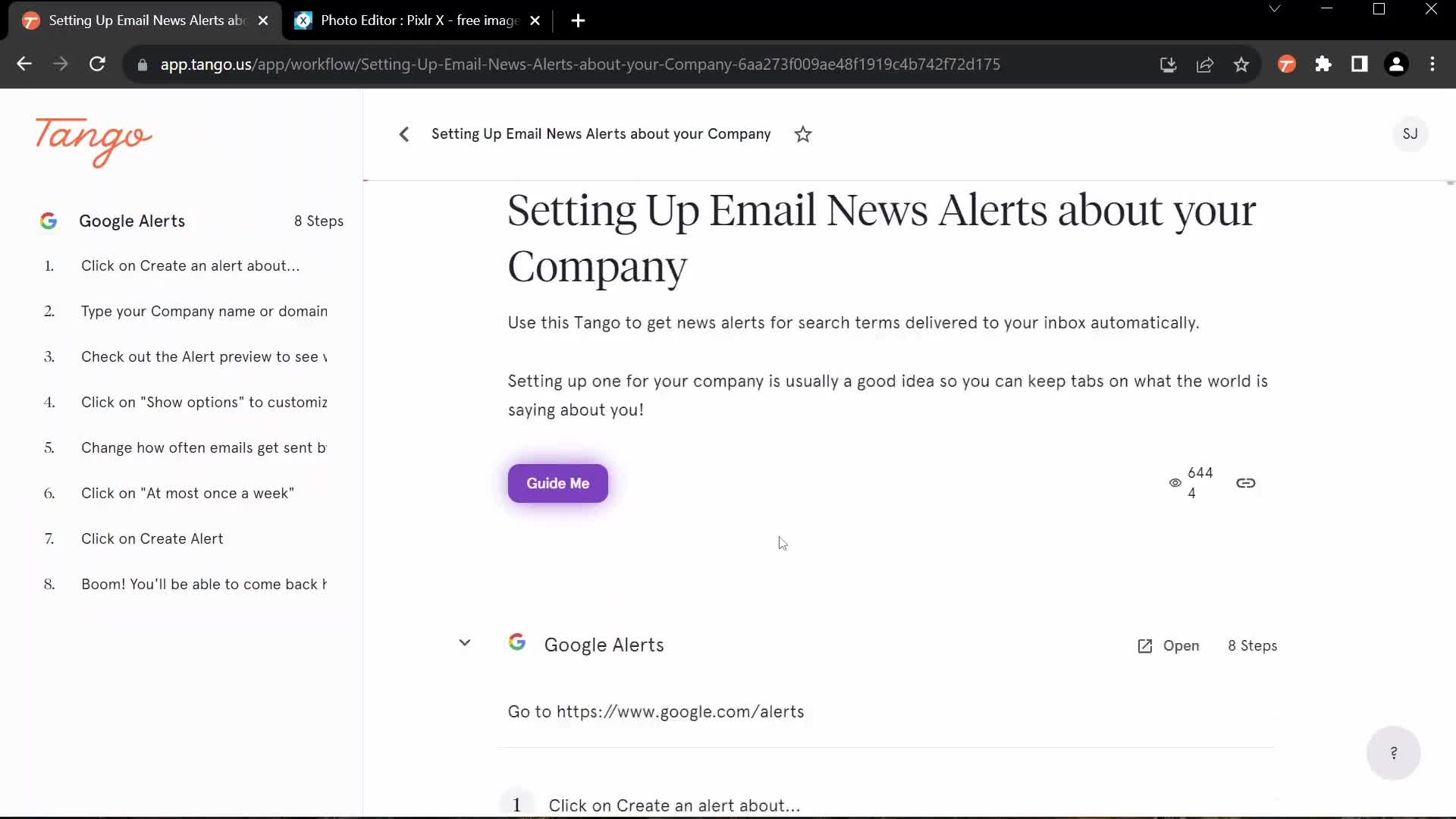Click the URL bar to edit address
1456x819 pixels.
(x=581, y=64)
